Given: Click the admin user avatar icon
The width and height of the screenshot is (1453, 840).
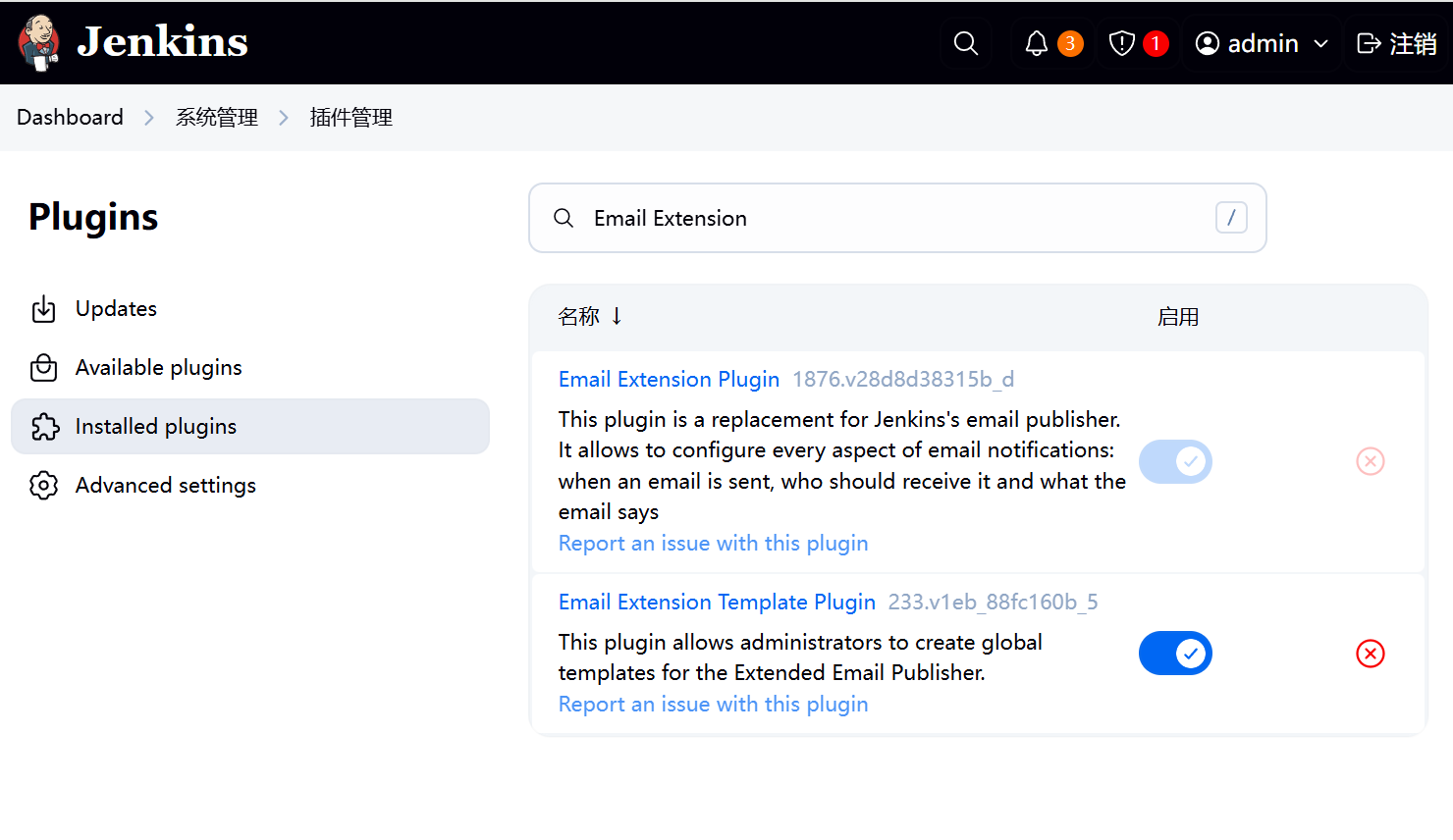Looking at the screenshot, I should point(1208,43).
